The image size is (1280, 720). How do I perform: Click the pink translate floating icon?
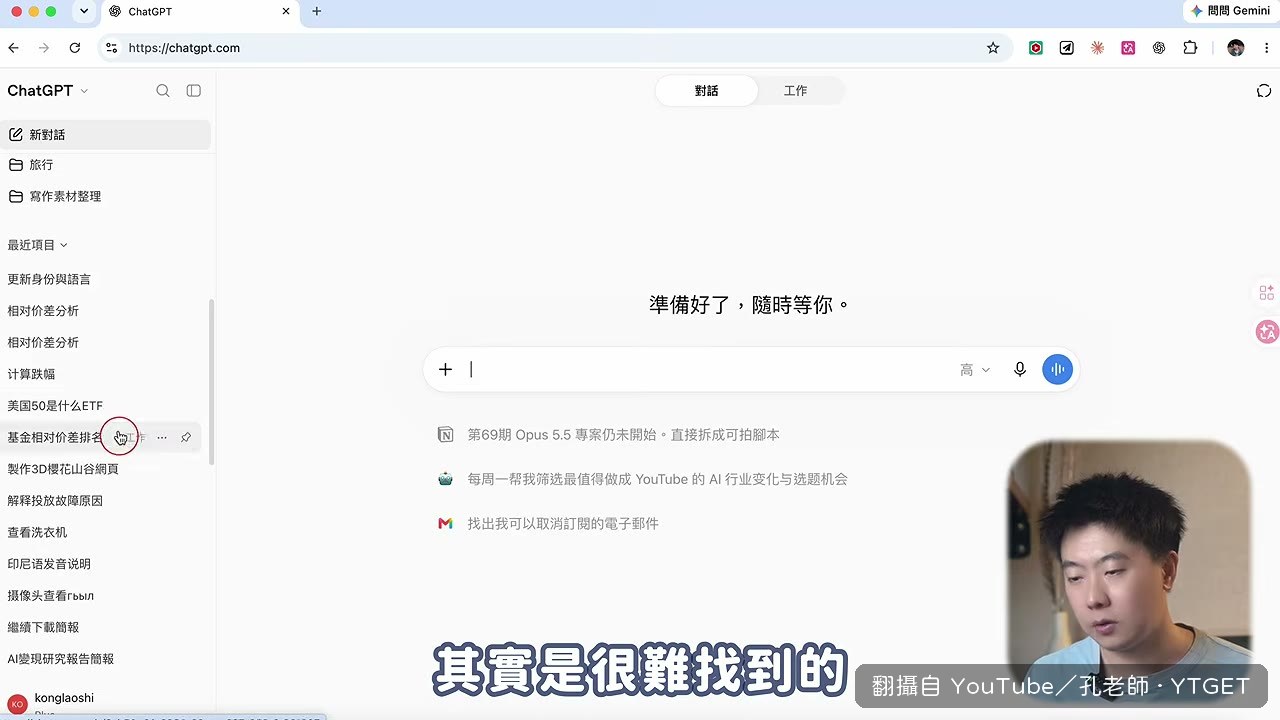[1267, 332]
